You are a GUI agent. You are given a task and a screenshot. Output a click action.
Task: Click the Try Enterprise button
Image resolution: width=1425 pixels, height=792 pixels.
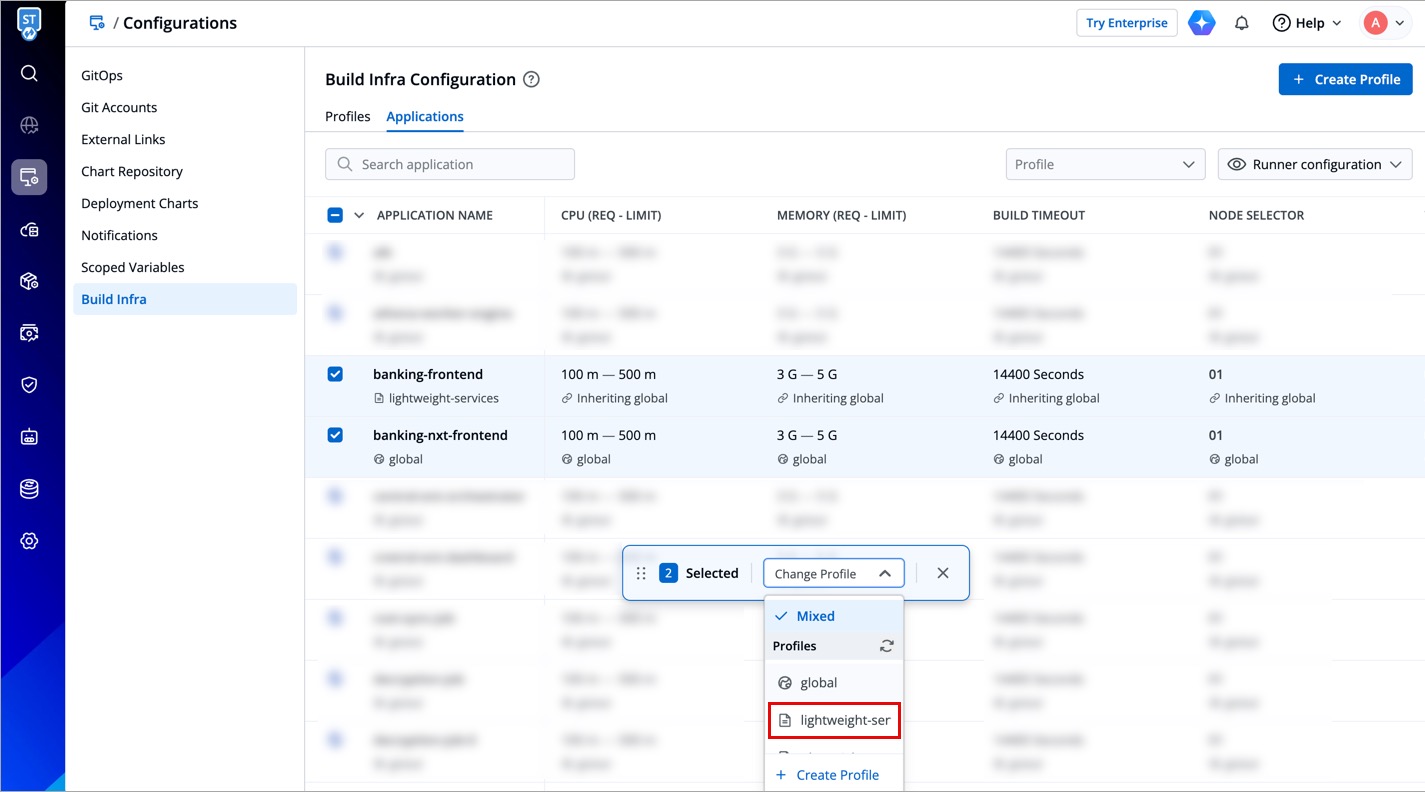coord(1126,23)
